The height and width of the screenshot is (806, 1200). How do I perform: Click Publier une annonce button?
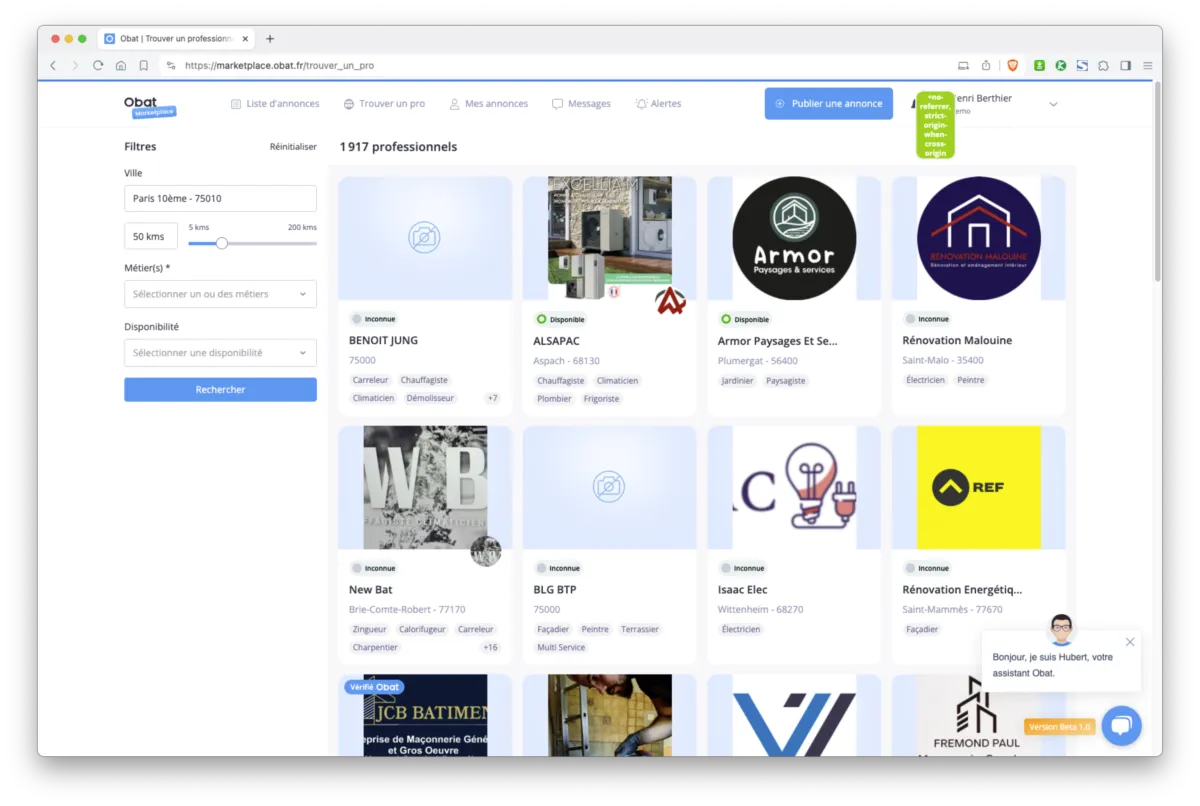[828, 103]
